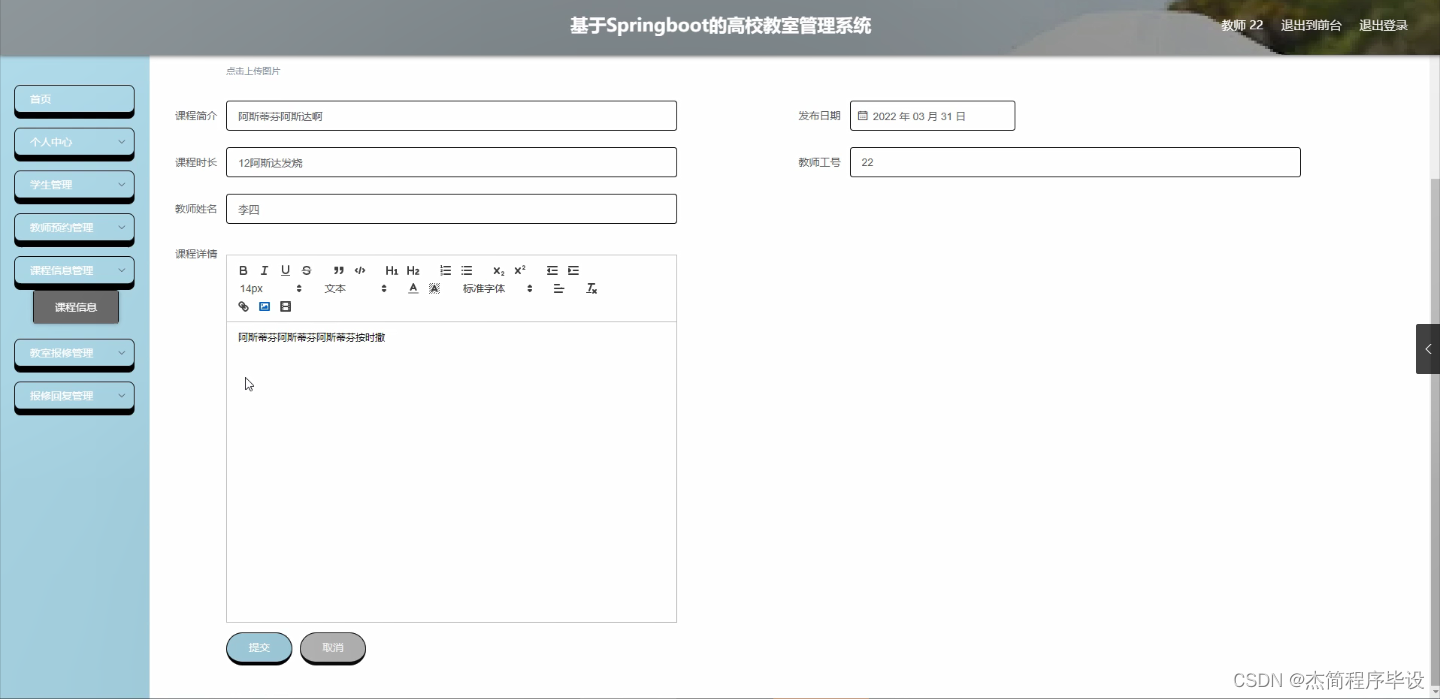Select 课程信息 in the sidebar
Screen dimensions: 1440x699
pos(75,307)
